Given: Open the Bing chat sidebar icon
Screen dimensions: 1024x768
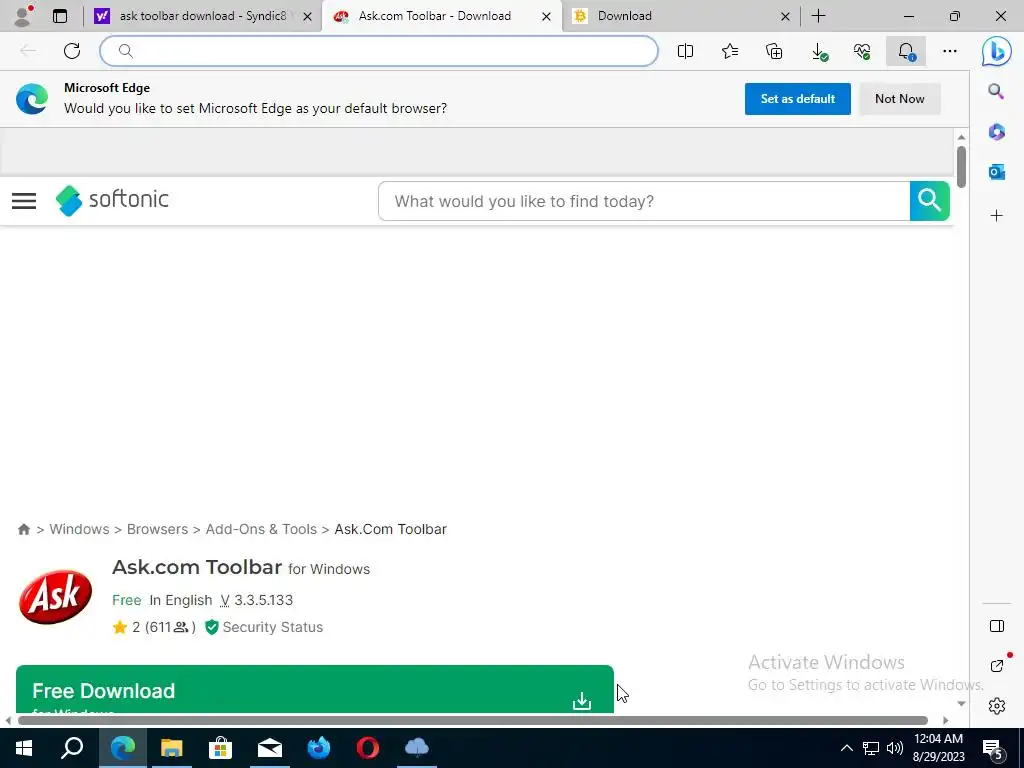Looking at the screenshot, I should coord(997,51).
